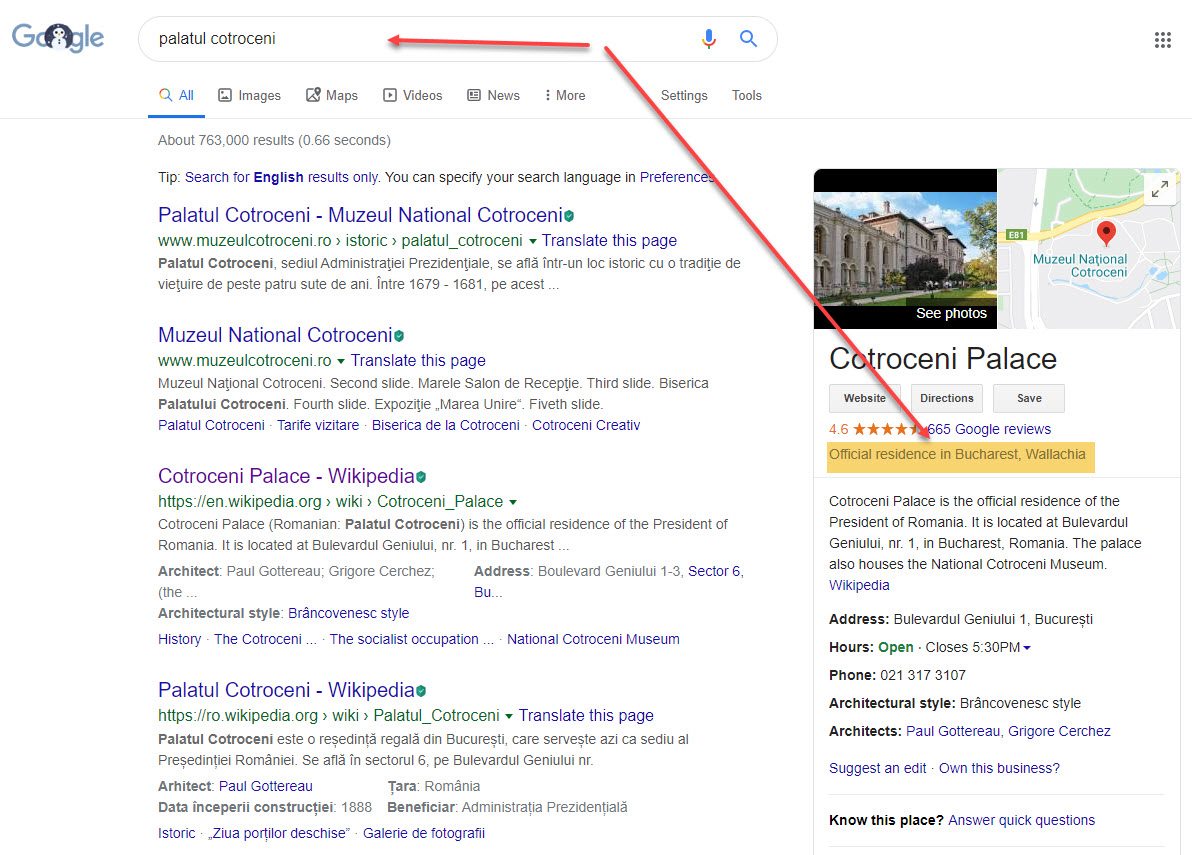This screenshot has height=855, width=1192.
Task: Click the green shield beside Cotroceni Palace - Wikipedia
Action: coord(421,477)
